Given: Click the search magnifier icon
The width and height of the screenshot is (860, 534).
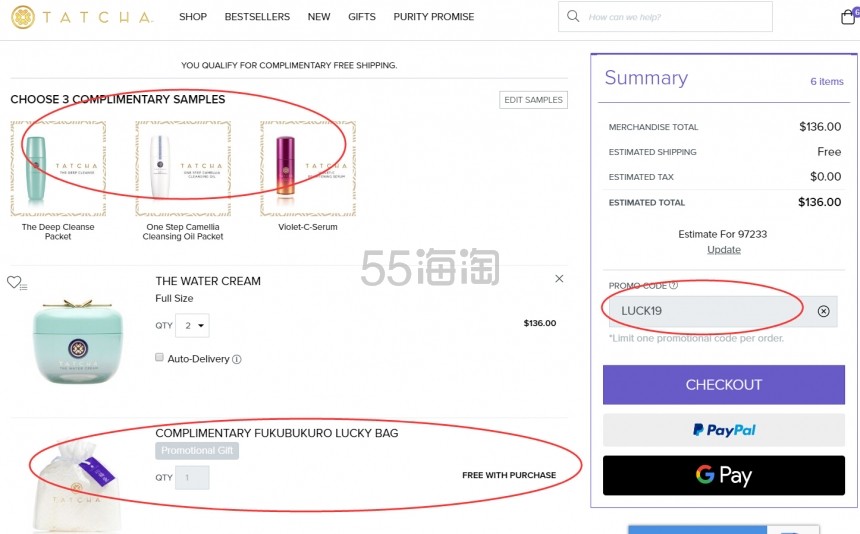Looking at the screenshot, I should [573, 16].
